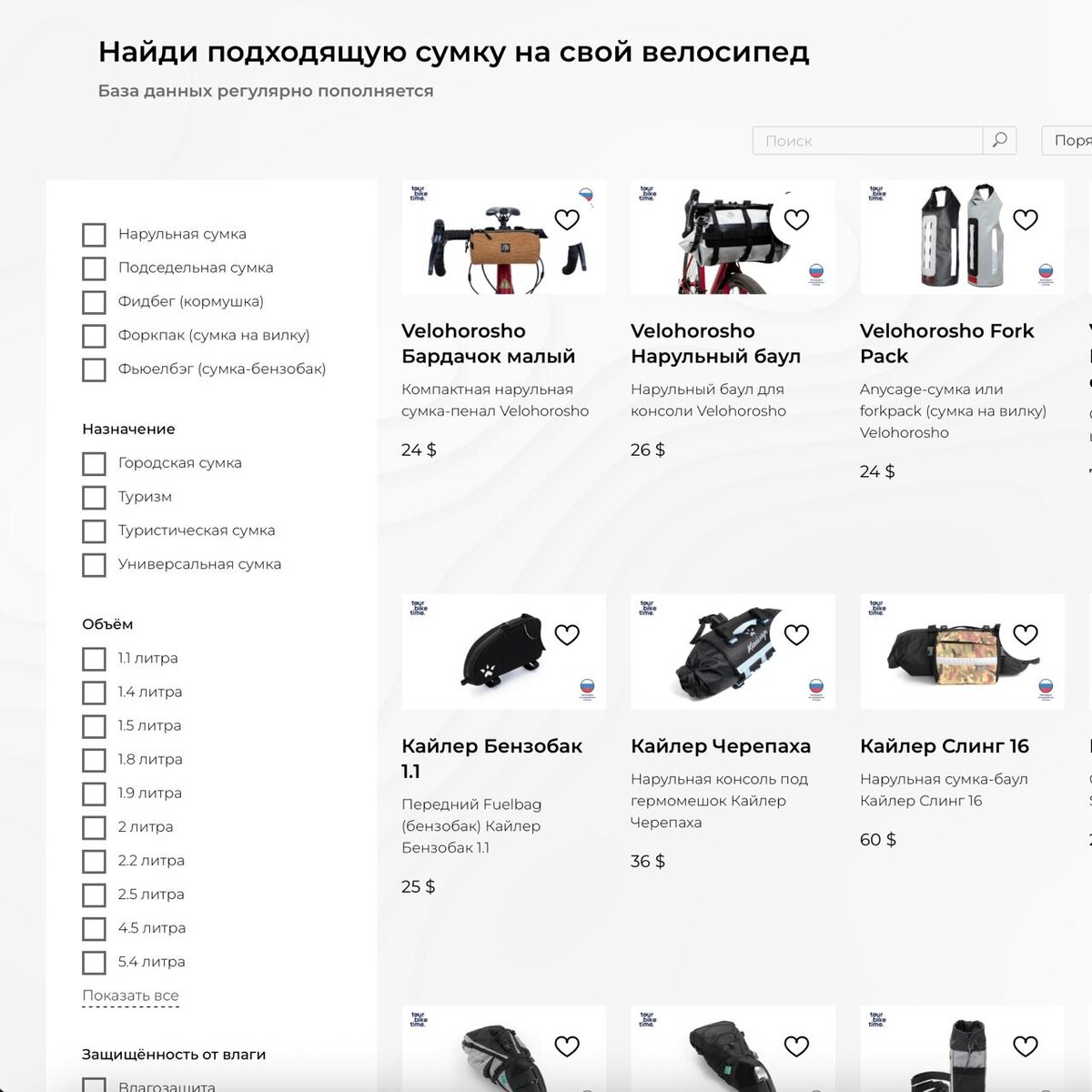Favorite Velohorosho Бардачок малый with heart icon
Image resolution: width=1092 pixels, height=1092 pixels.
[567, 219]
